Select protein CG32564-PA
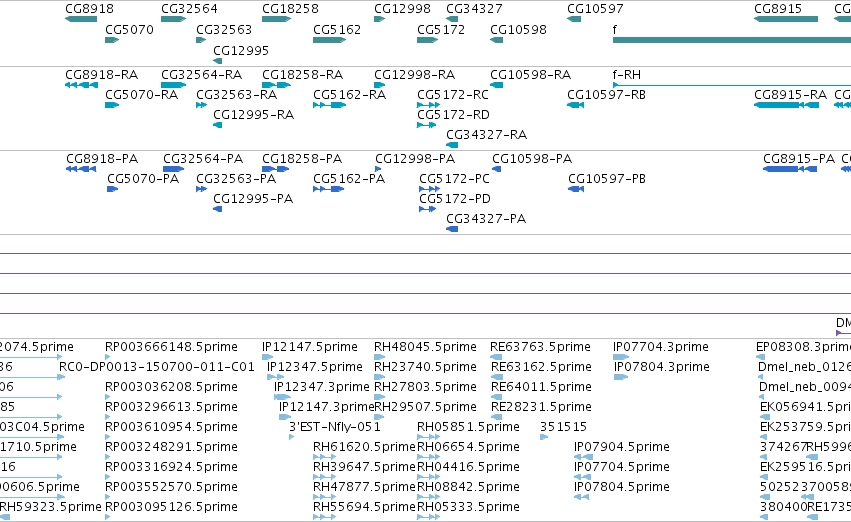This screenshot has width=851, height=522. coord(203,159)
